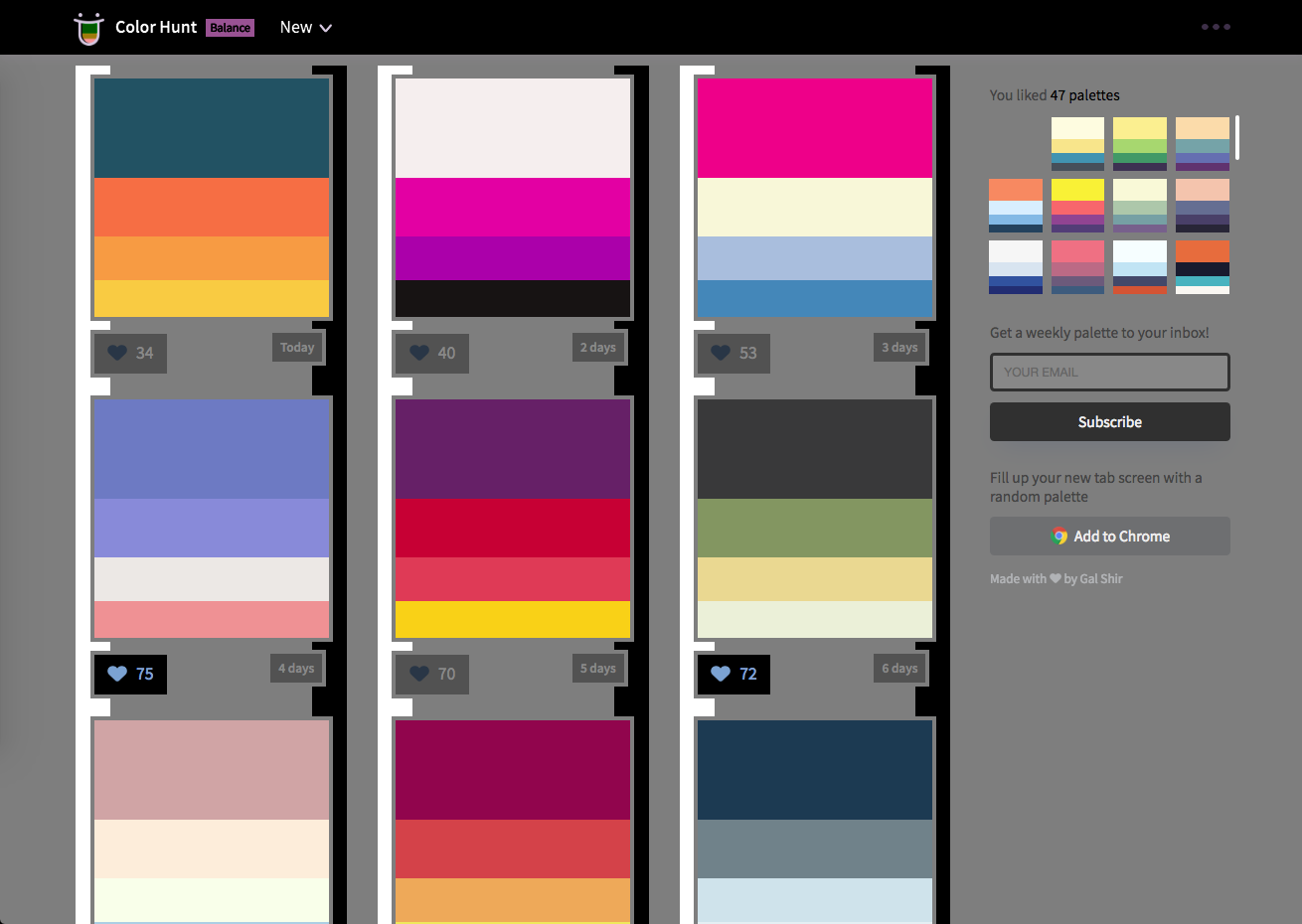Click the heart icon next to 'Made with' footer text
1302x924 pixels.
pyautogui.click(x=1054, y=578)
